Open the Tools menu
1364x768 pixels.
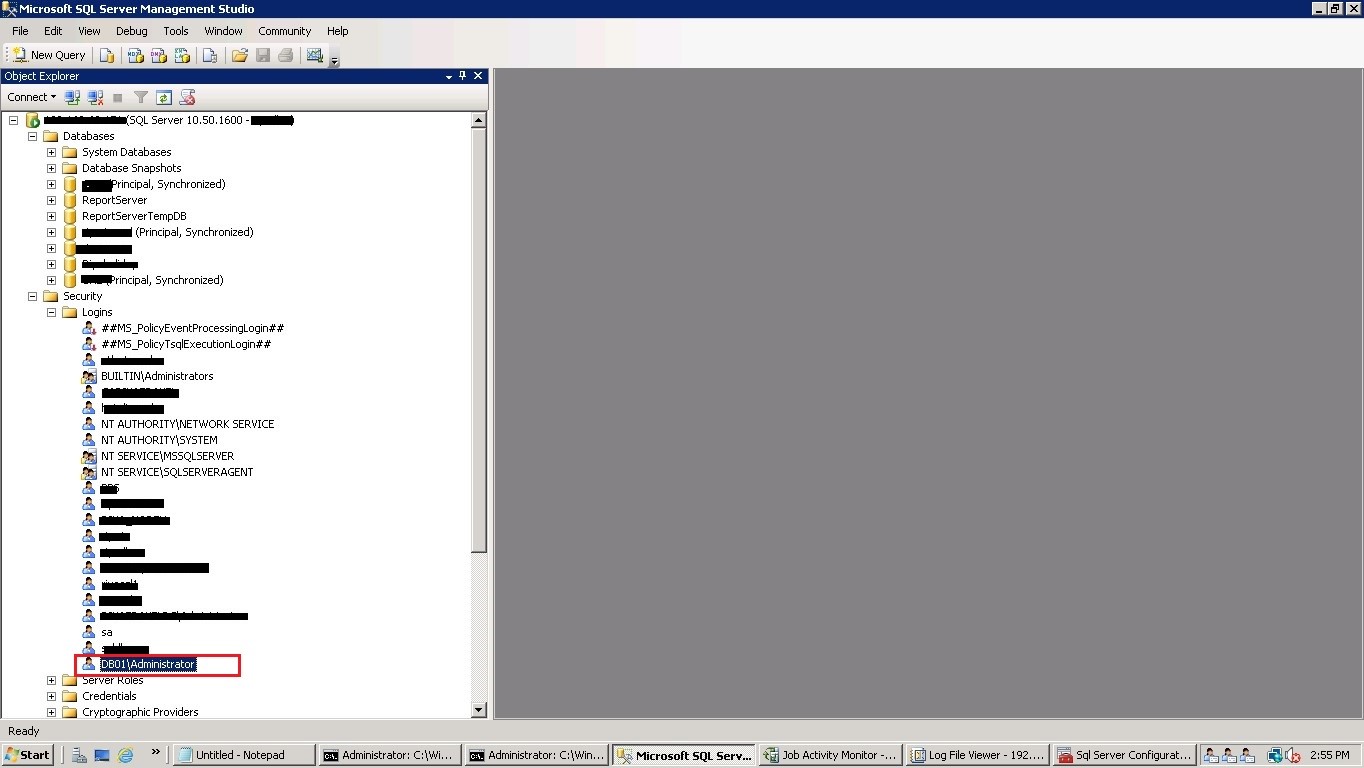point(176,31)
